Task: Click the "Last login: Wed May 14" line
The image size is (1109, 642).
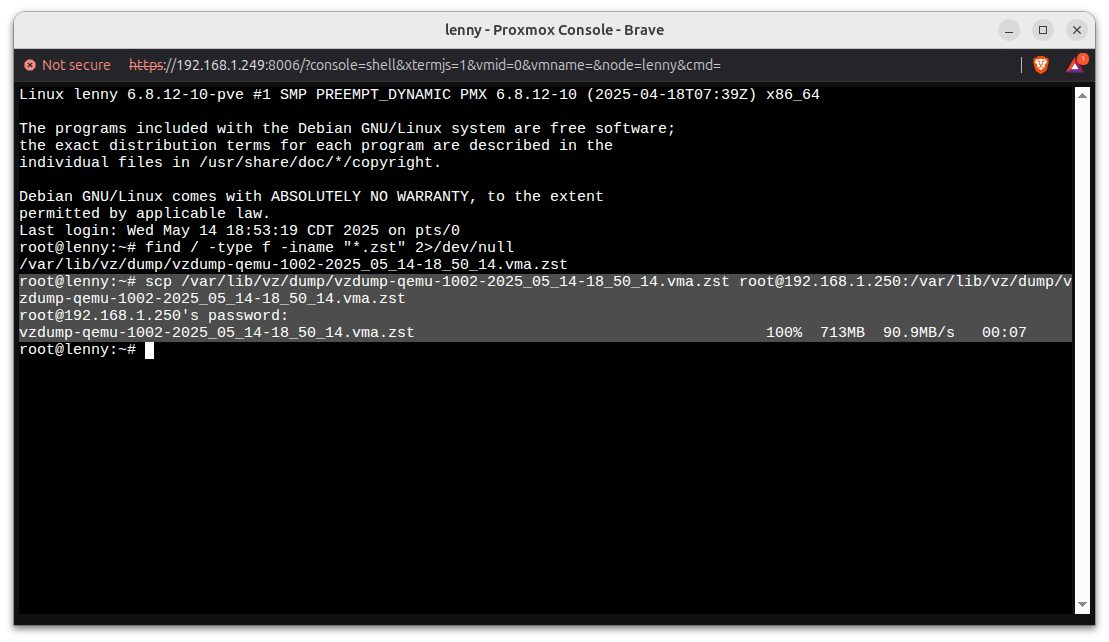Action: pyautogui.click(x=240, y=230)
